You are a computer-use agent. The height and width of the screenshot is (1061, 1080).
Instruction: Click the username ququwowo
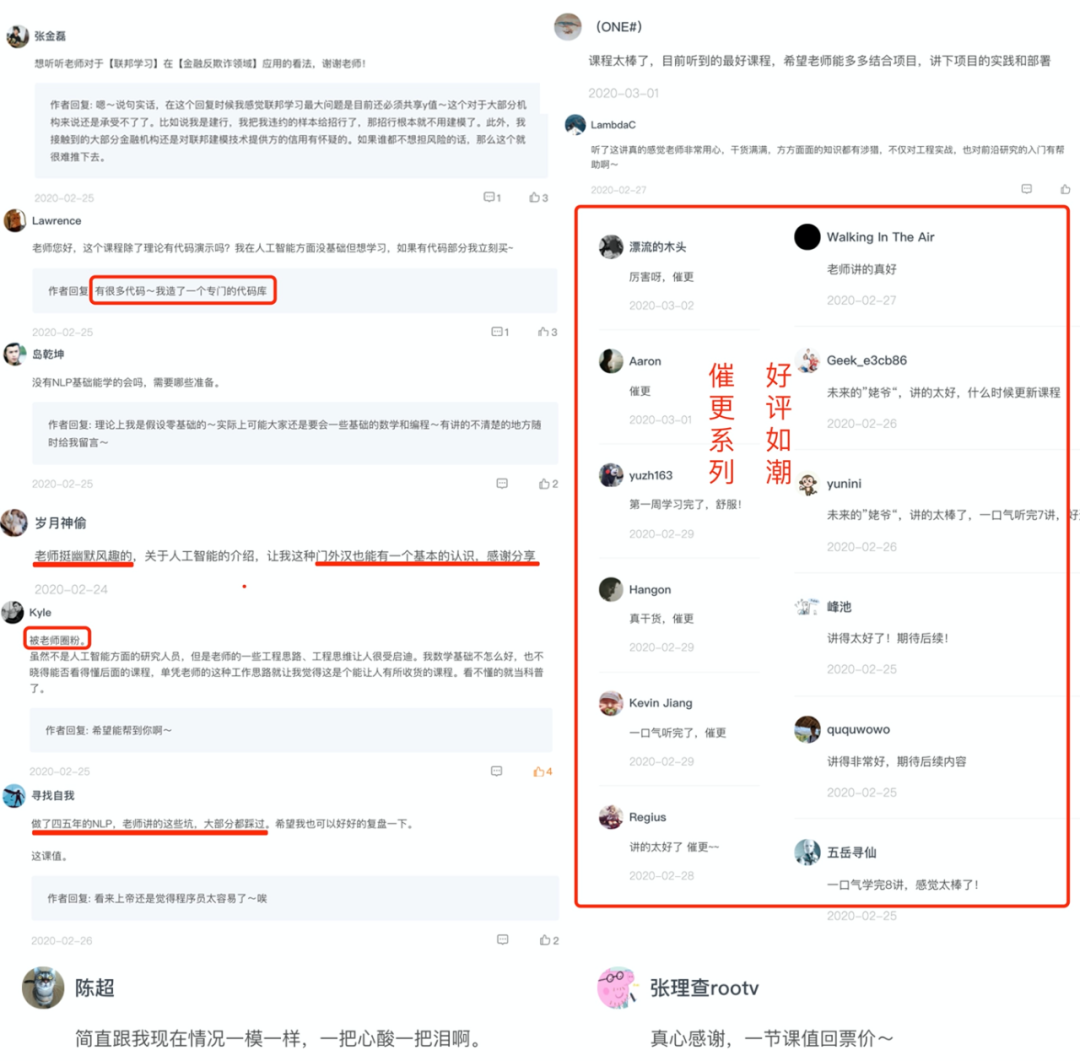(858, 730)
